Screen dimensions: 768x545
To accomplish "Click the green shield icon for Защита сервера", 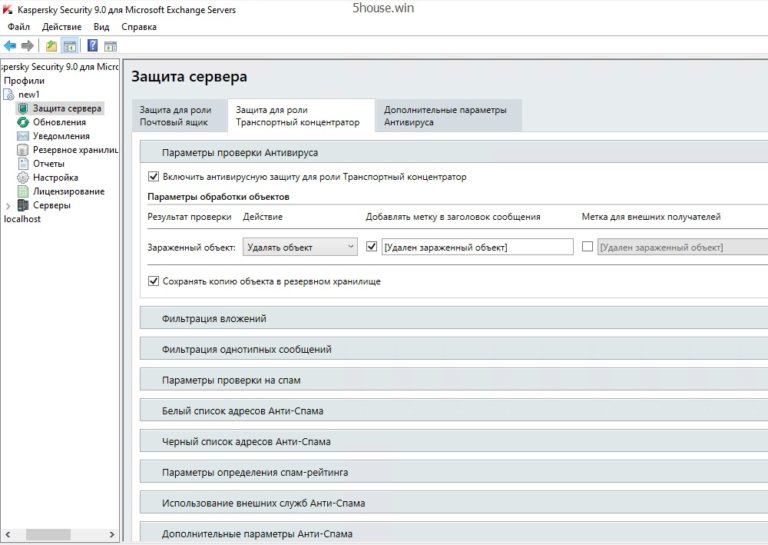I will [x=23, y=108].
